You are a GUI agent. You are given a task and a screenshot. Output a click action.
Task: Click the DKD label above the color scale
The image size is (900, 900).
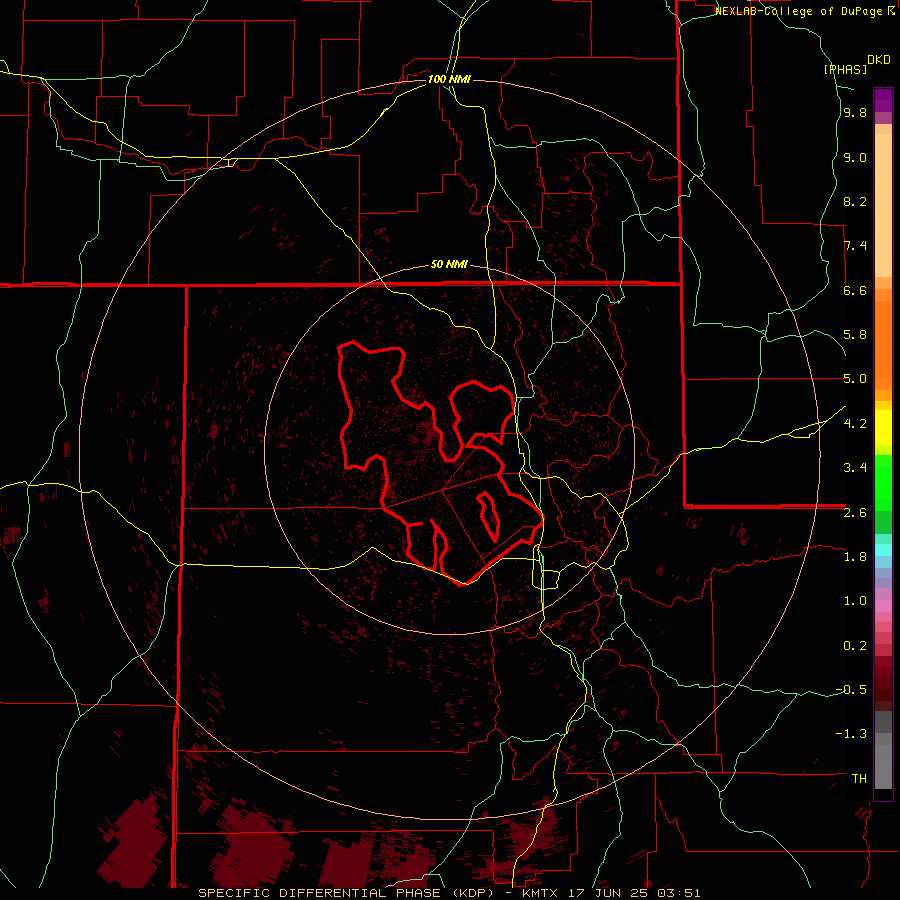coord(879,60)
